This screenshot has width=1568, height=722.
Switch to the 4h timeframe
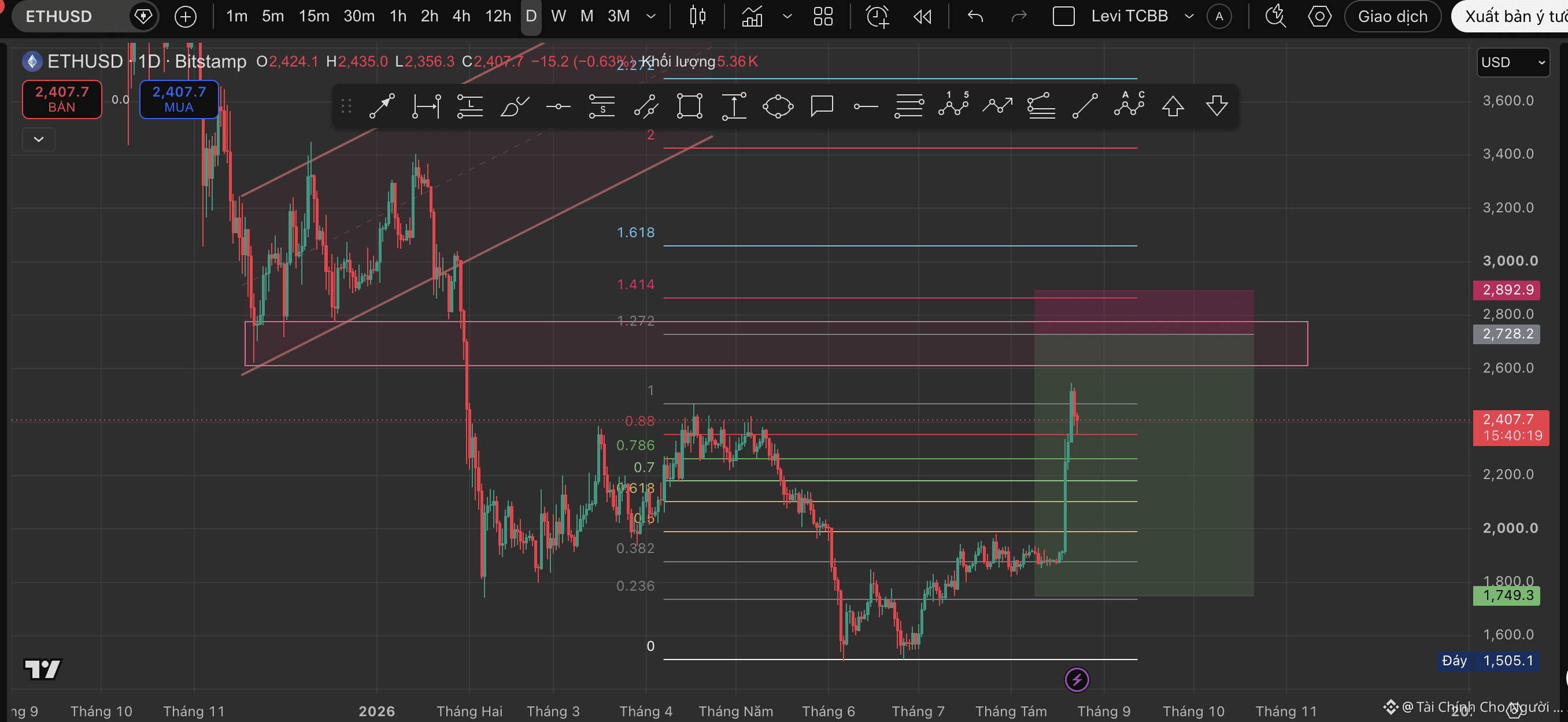461,16
